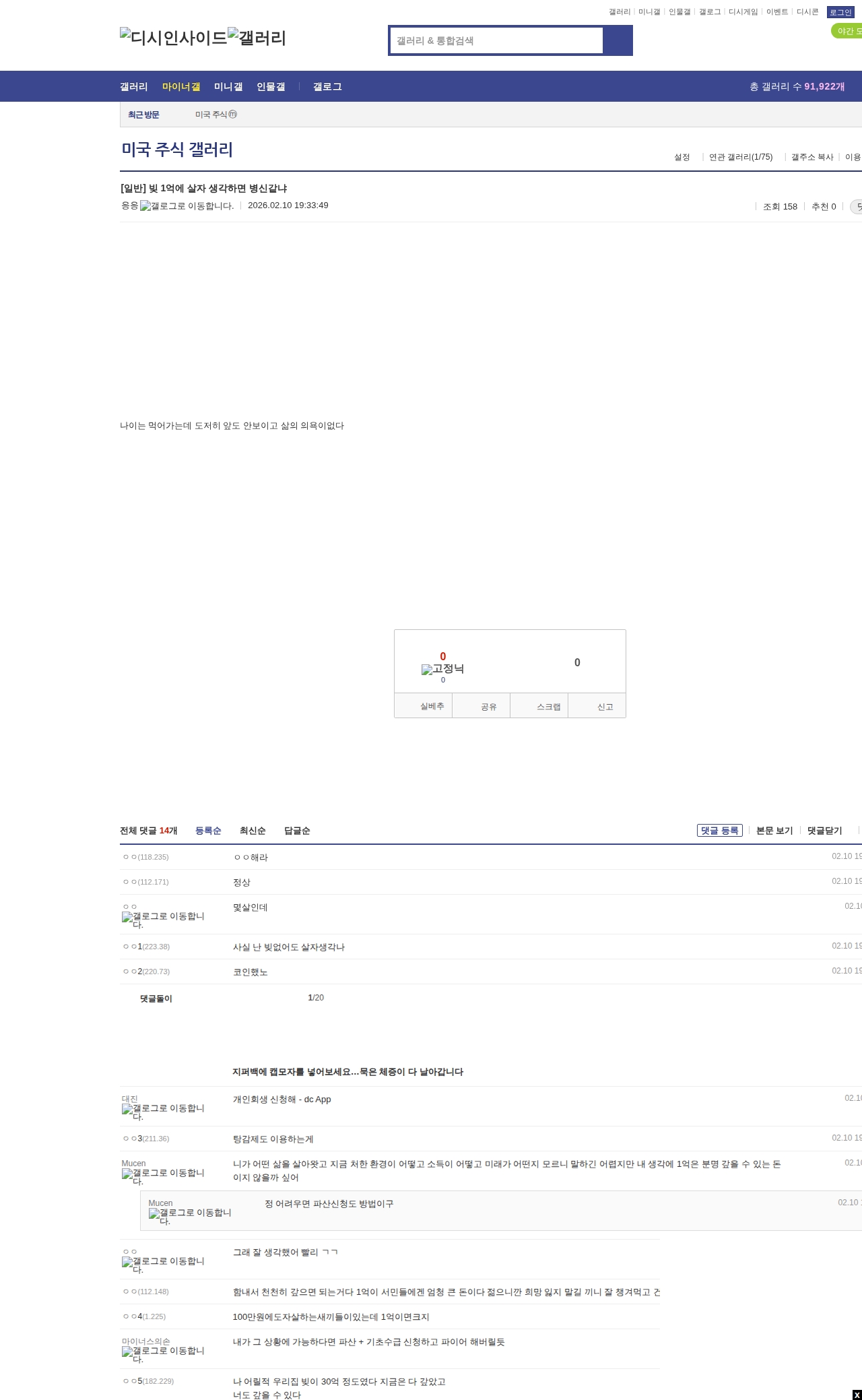The image size is (862, 1400).
Task: Click 미국 주식 갤러리 heading
Action: pos(177,150)
